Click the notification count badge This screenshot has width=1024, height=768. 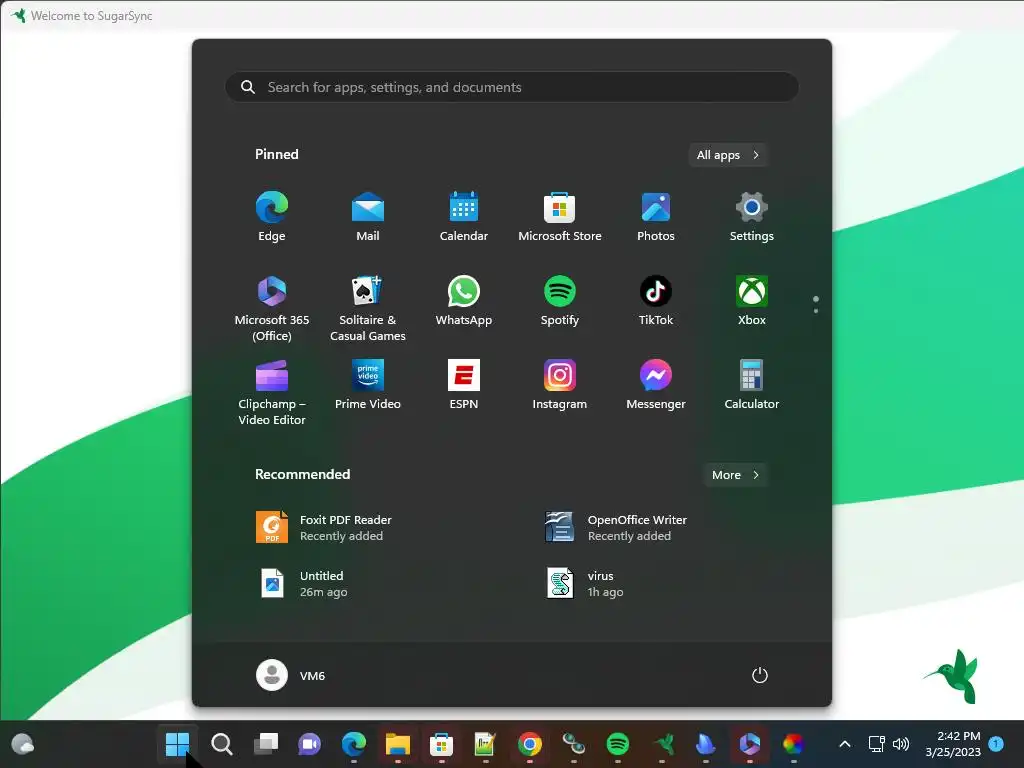[x=996, y=743]
